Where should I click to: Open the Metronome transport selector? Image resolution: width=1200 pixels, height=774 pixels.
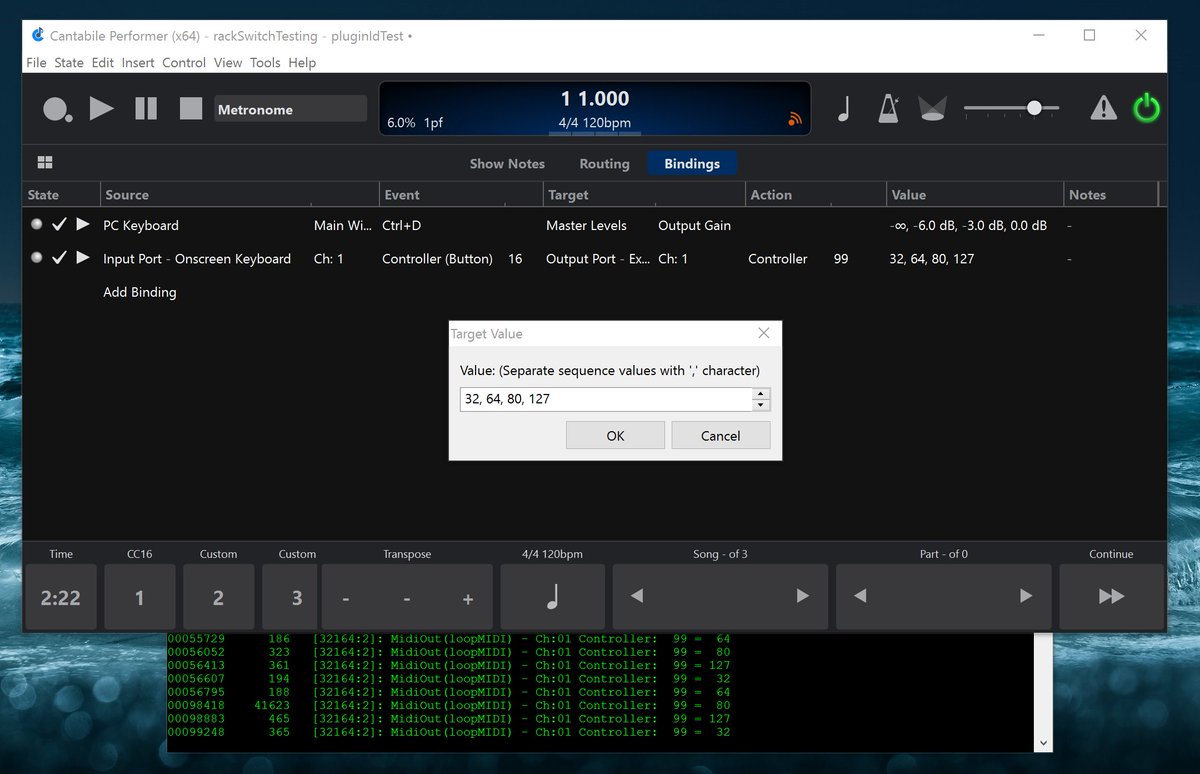(x=291, y=109)
